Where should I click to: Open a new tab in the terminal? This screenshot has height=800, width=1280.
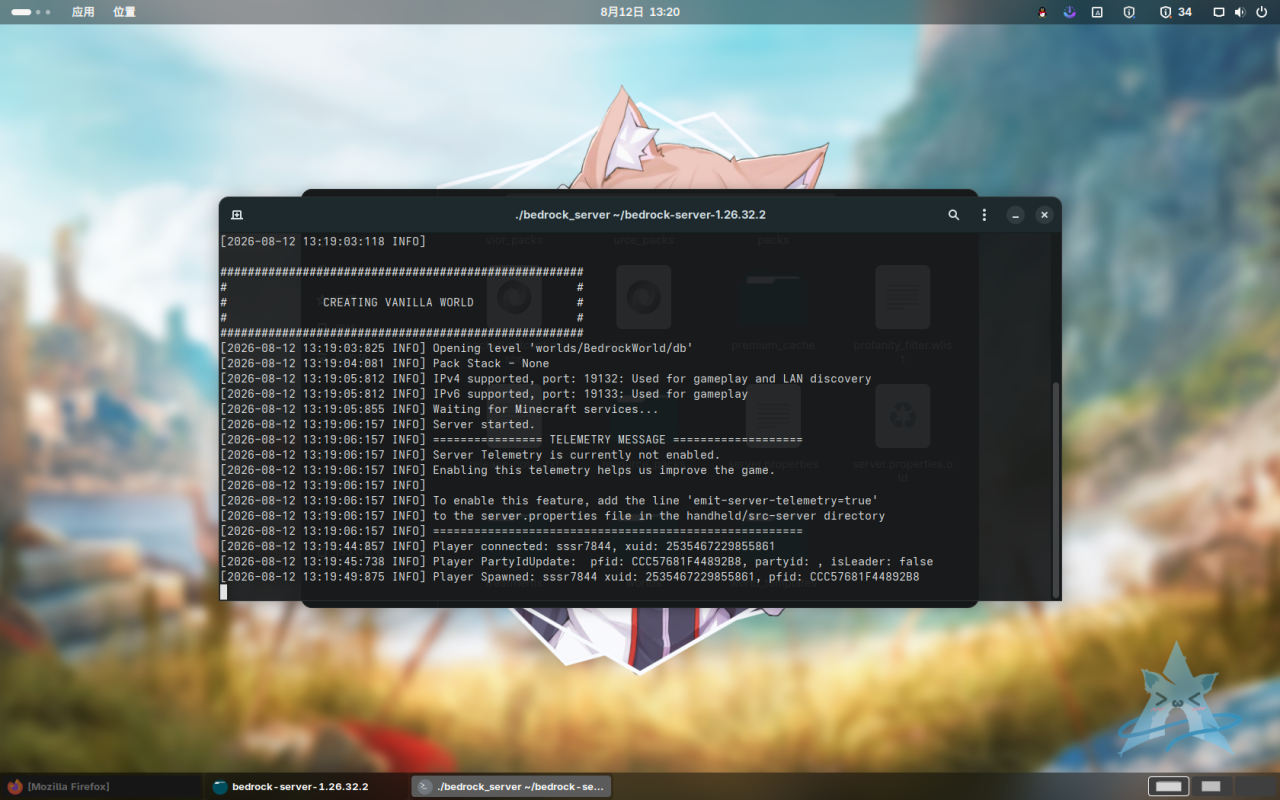tap(237, 215)
